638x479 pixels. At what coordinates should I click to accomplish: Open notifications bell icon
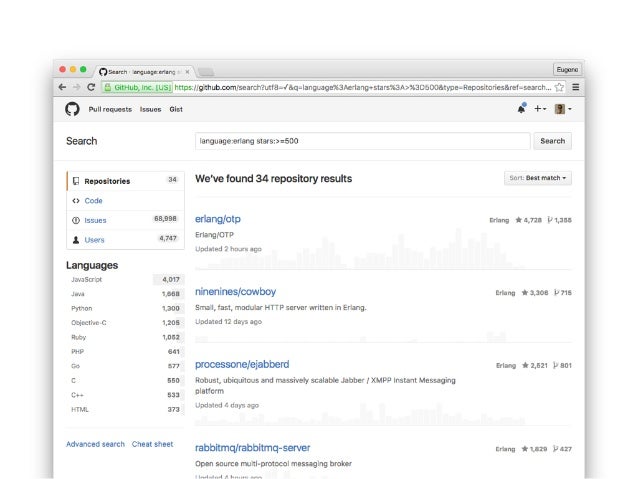pos(521,109)
